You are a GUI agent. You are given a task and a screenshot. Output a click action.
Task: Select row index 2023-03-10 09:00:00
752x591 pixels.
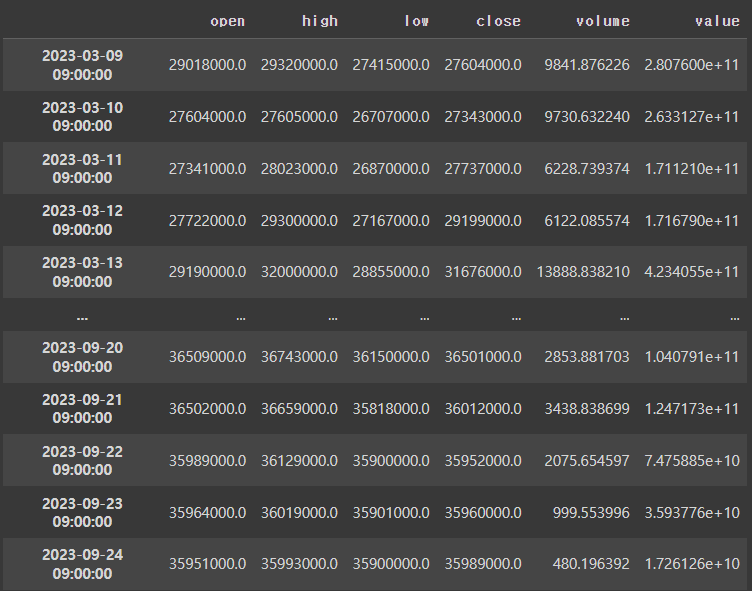(82, 117)
